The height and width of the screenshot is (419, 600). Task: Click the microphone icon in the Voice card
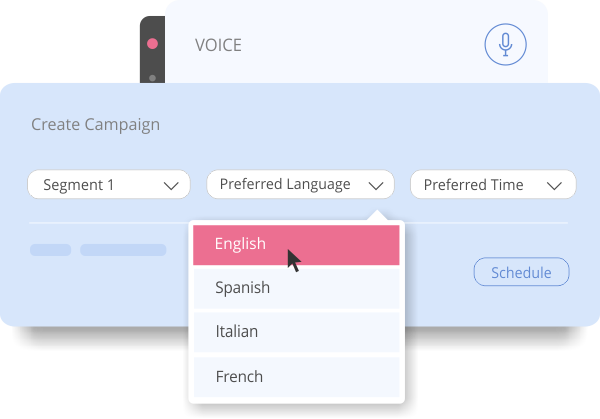tap(505, 45)
